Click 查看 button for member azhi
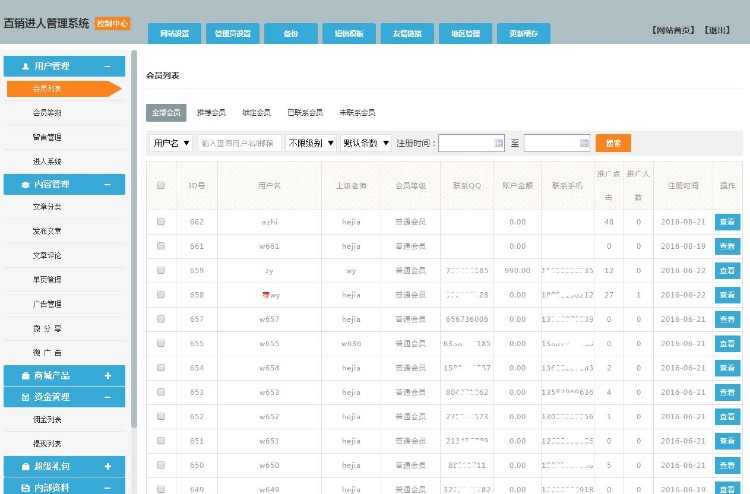The image size is (750, 494). tap(728, 222)
